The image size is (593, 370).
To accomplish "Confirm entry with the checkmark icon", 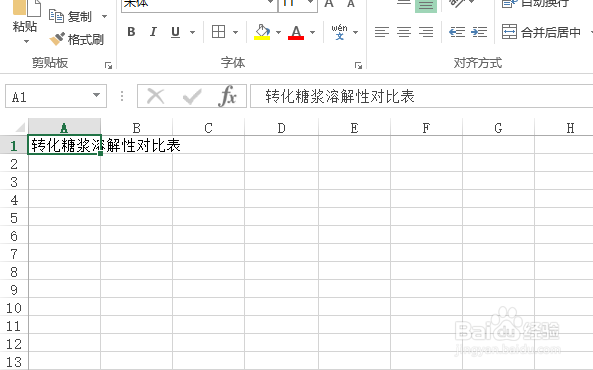I will (192, 96).
